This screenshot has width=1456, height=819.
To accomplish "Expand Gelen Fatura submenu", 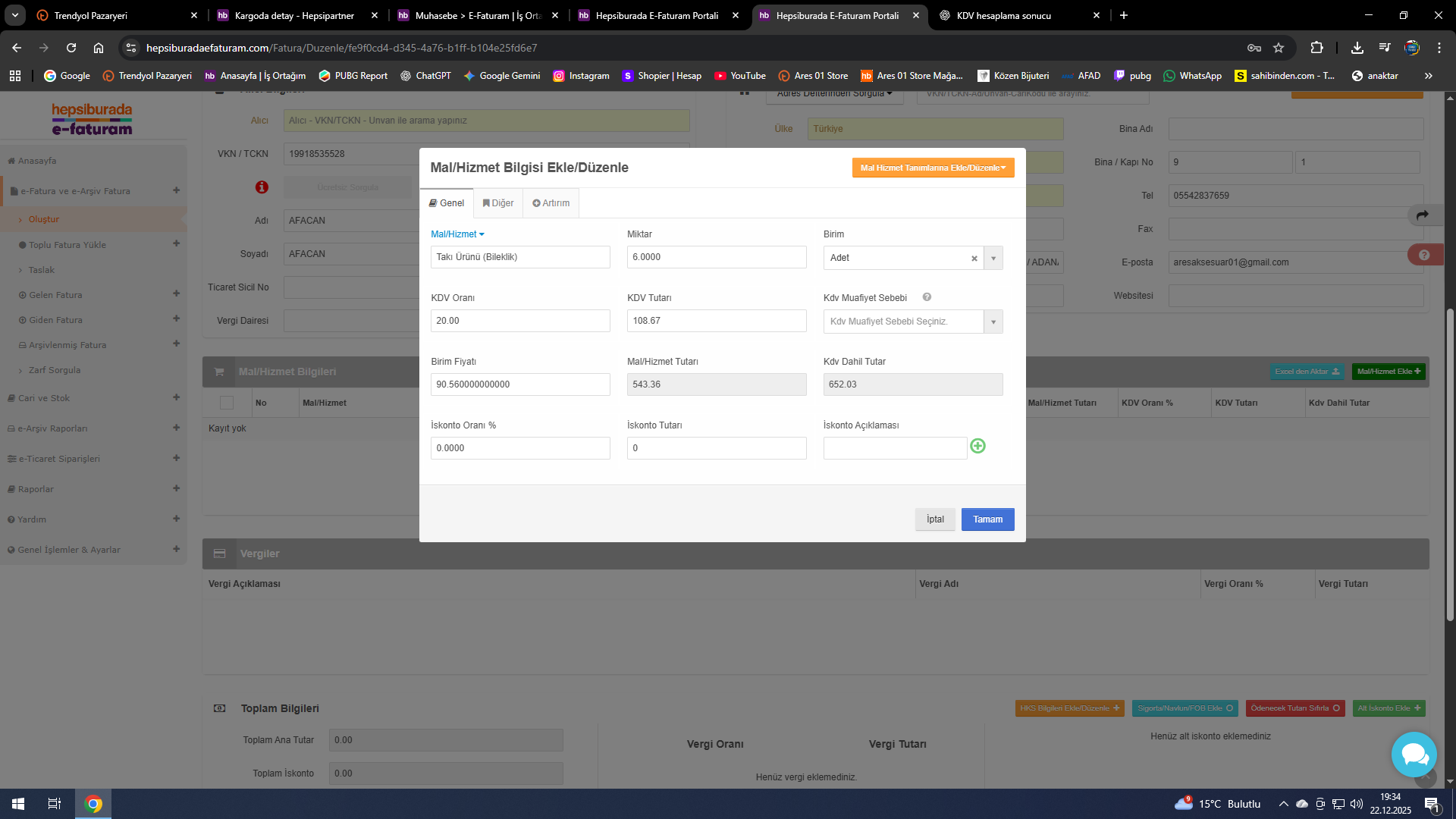I will tap(176, 293).
